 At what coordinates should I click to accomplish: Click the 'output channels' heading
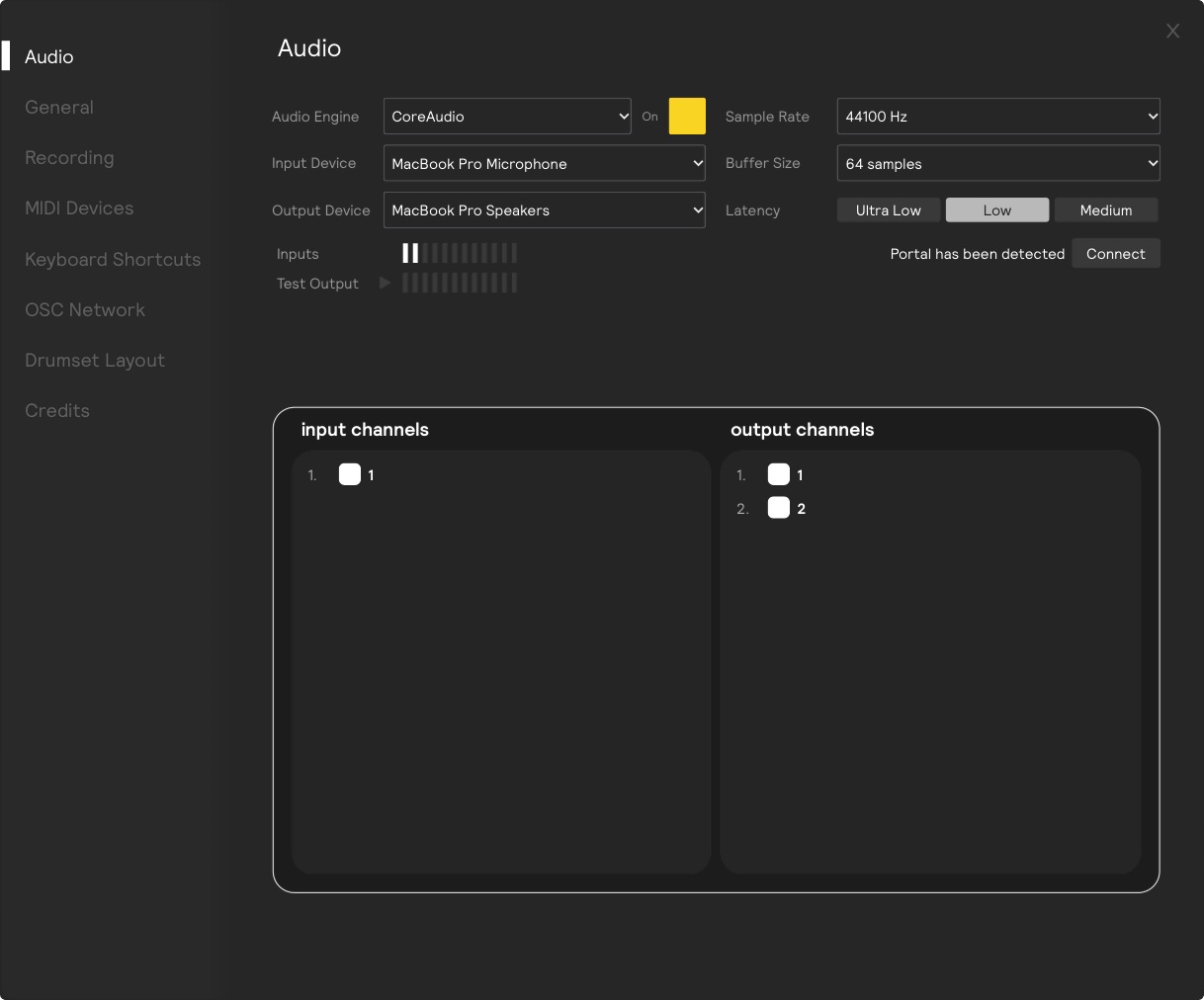click(803, 430)
